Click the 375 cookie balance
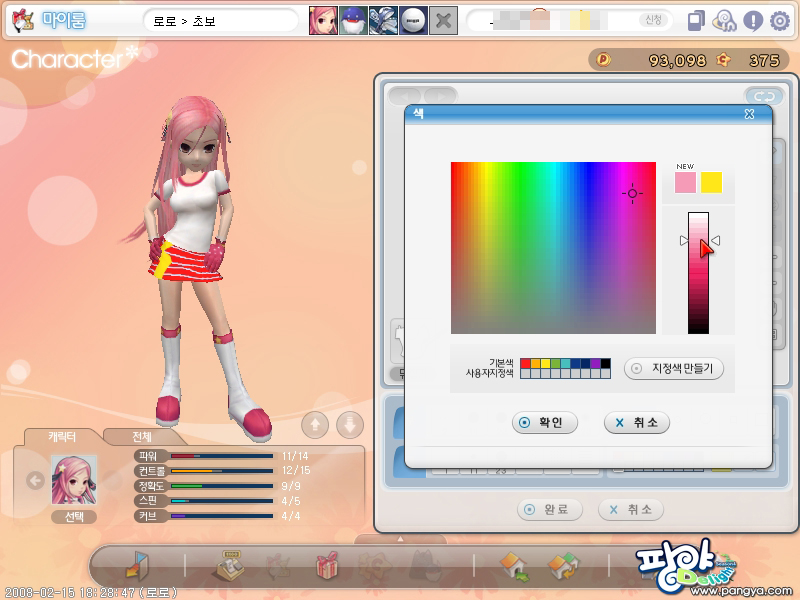The width and height of the screenshot is (800, 600). coord(764,61)
